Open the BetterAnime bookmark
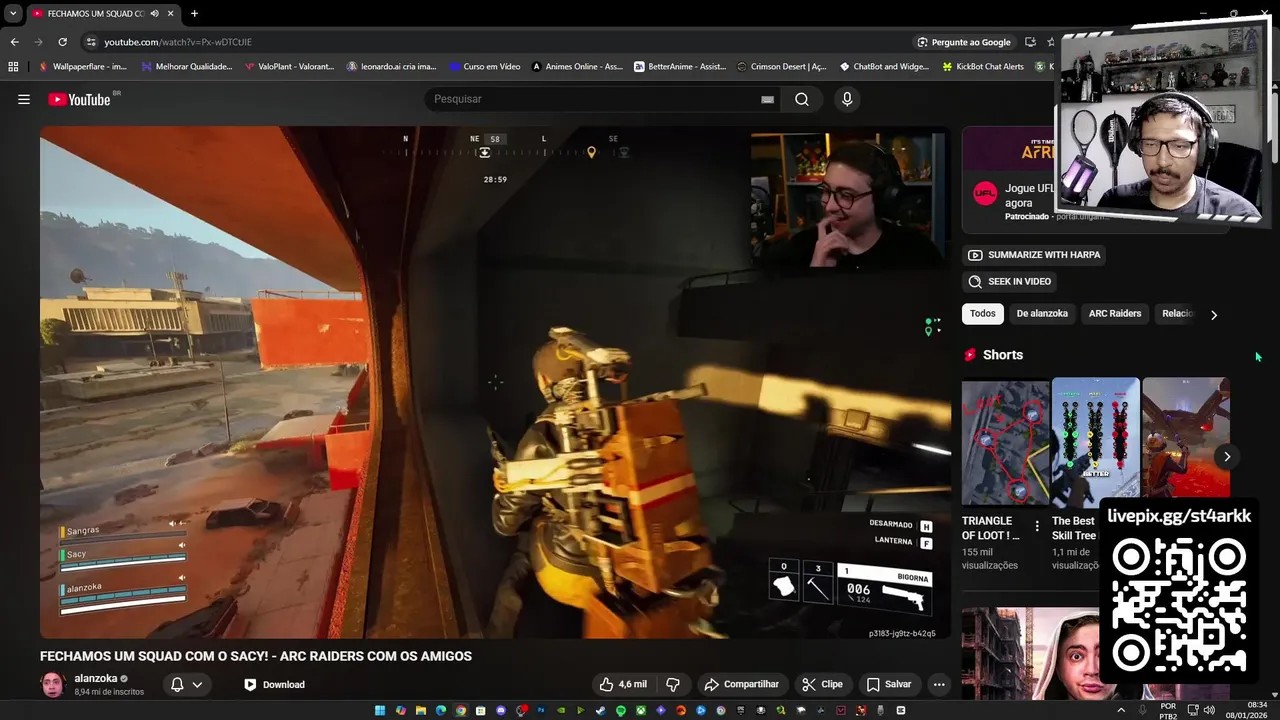The width and height of the screenshot is (1280, 720). point(680,66)
